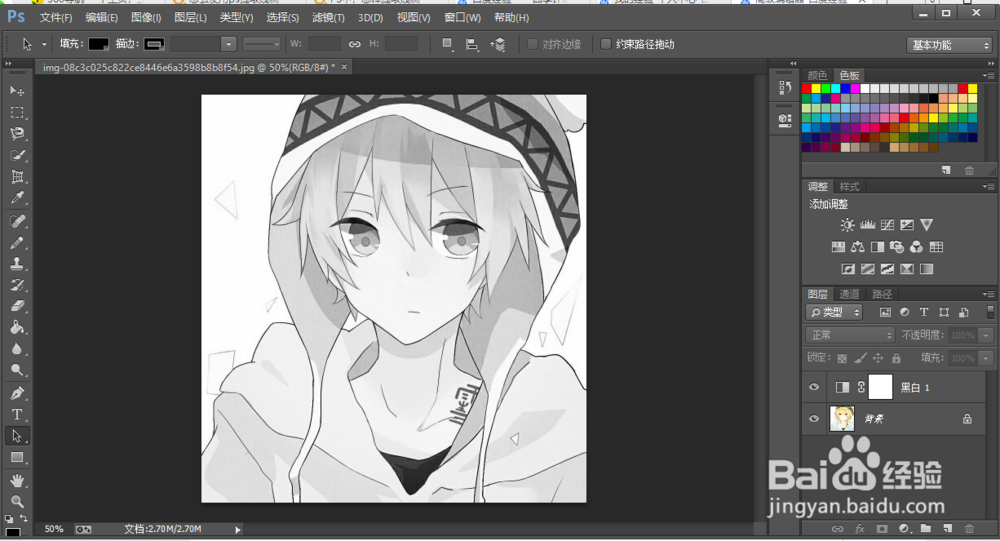1000x541 pixels.
Task: Switch to the 样式 tab
Action: [849, 187]
